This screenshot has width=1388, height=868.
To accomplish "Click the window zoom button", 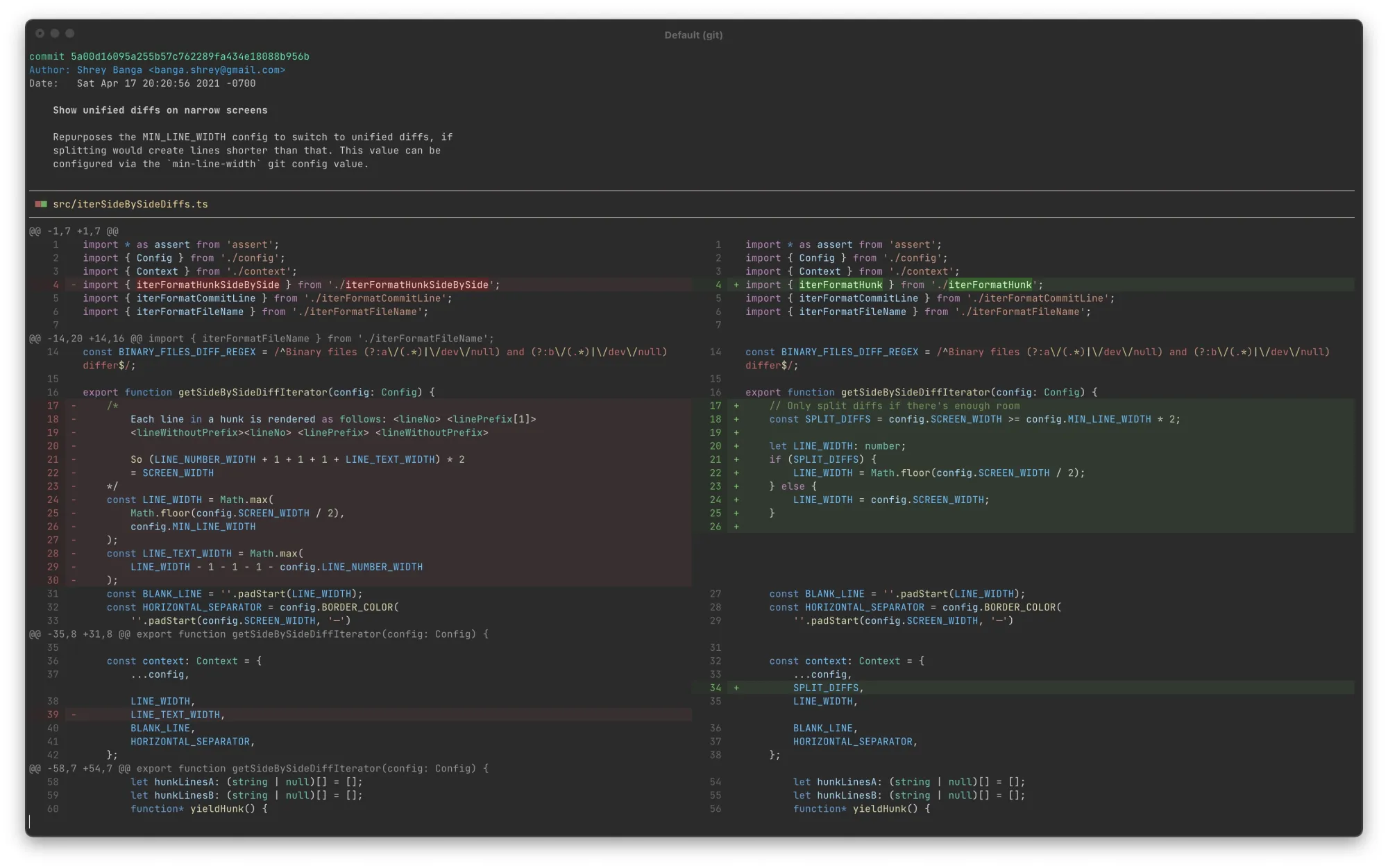I will (x=70, y=33).
